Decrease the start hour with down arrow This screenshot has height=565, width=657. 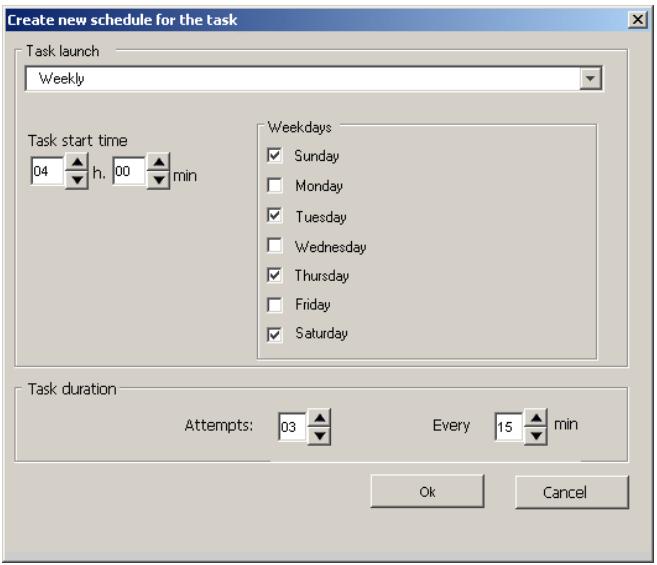tap(77, 180)
